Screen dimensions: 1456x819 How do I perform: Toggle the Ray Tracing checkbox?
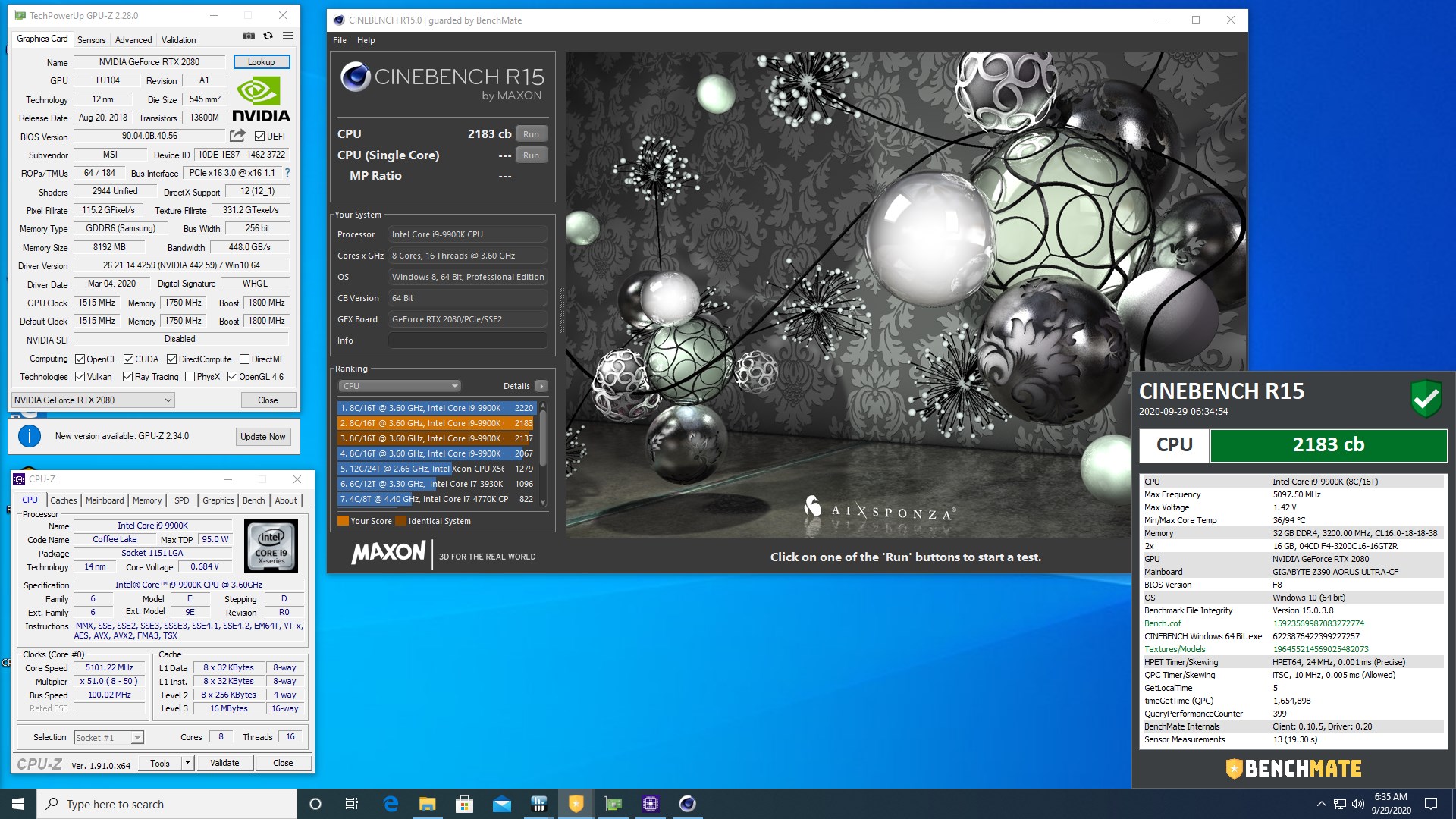click(127, 377)
